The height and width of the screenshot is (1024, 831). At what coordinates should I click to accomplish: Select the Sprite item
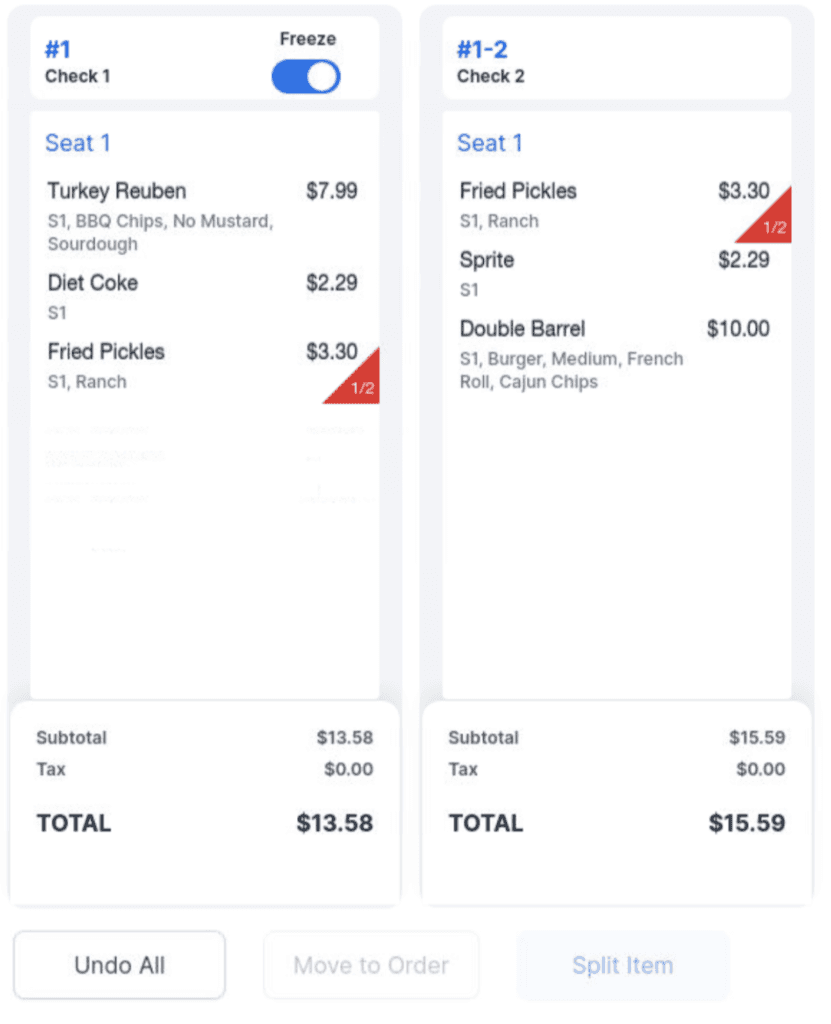point(487,261)
